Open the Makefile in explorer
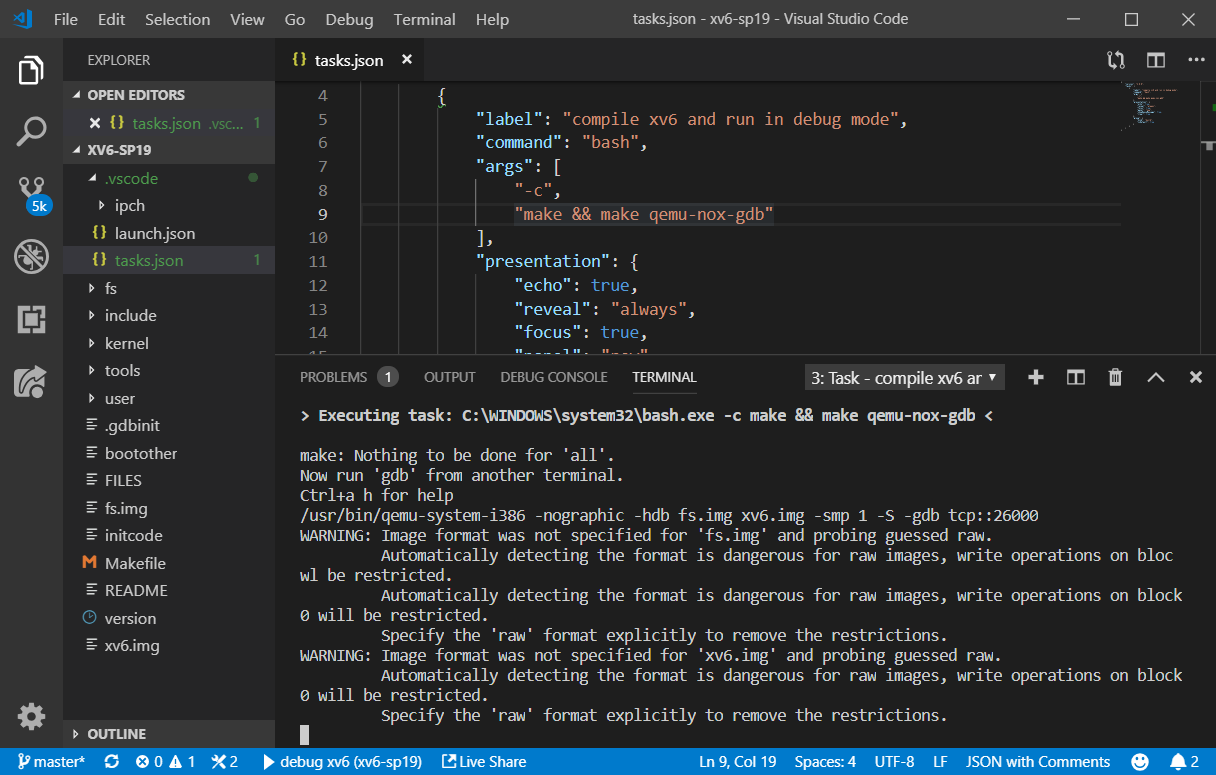1216x775 pixels. click(x=135, y=563)
